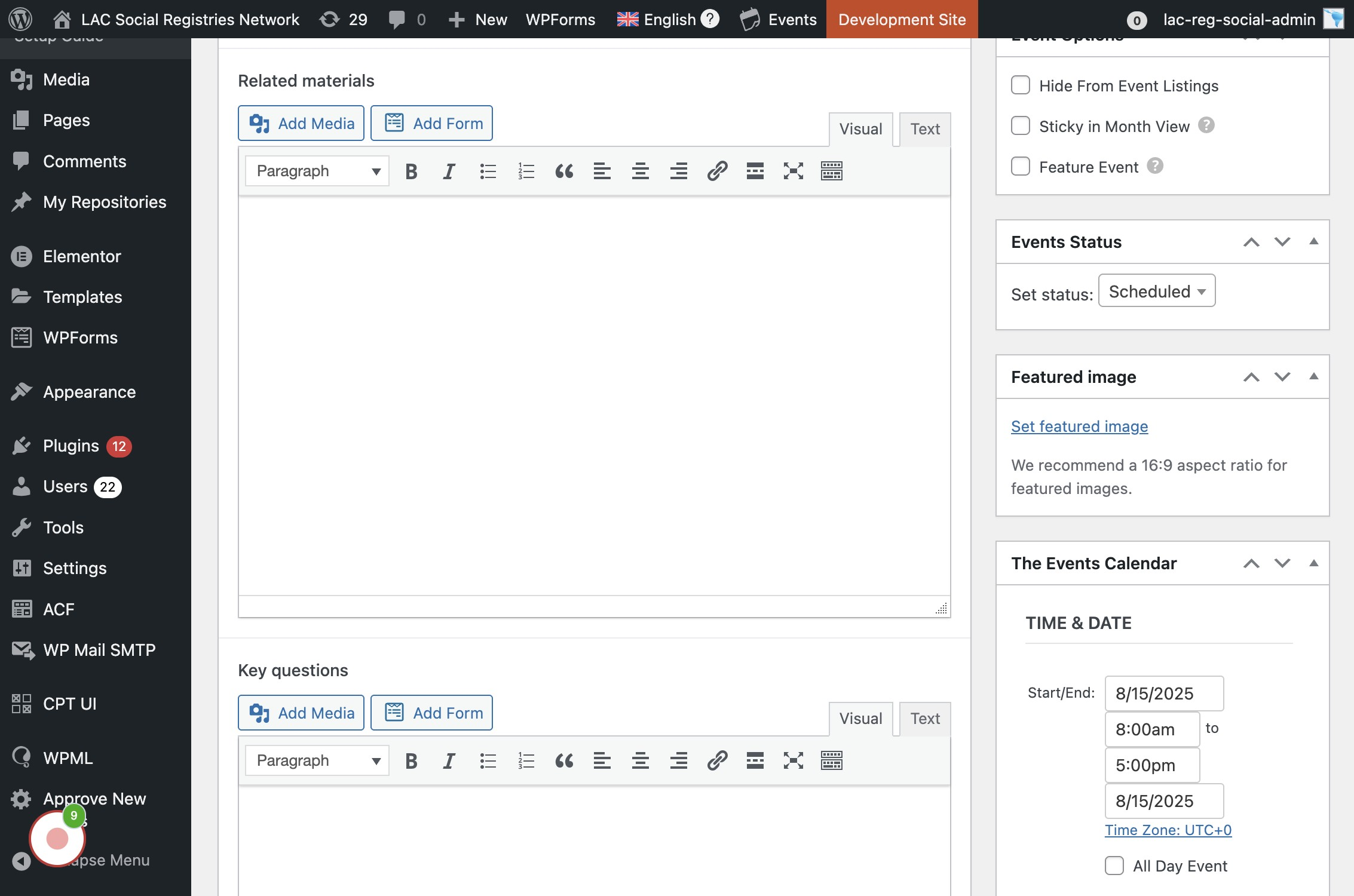The image size is (1354, 896).
Task: Click Bold in Related materials toolbar
Action: coord(411,171)
